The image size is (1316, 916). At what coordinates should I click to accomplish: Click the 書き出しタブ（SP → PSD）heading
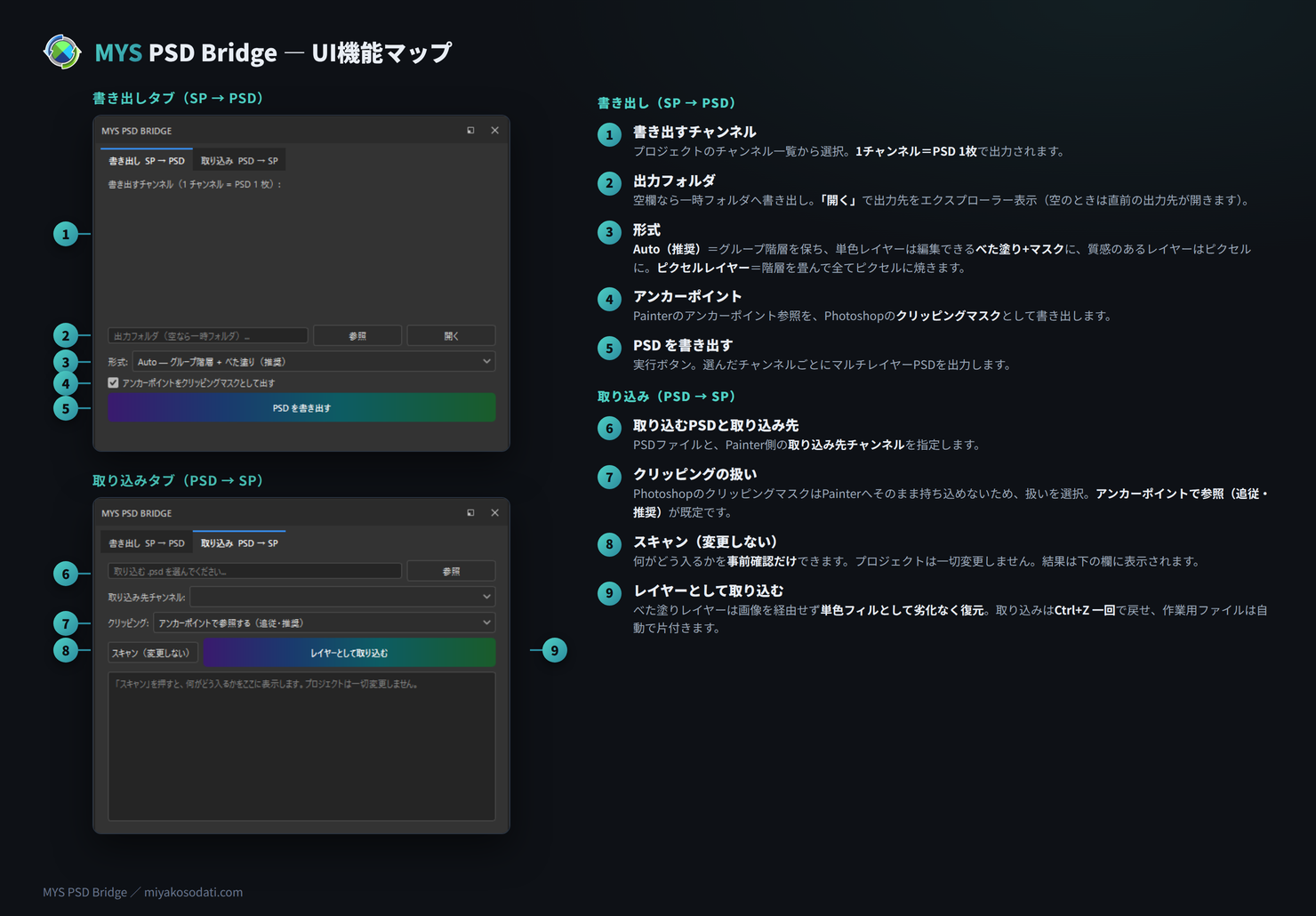[x=178, y=98]
